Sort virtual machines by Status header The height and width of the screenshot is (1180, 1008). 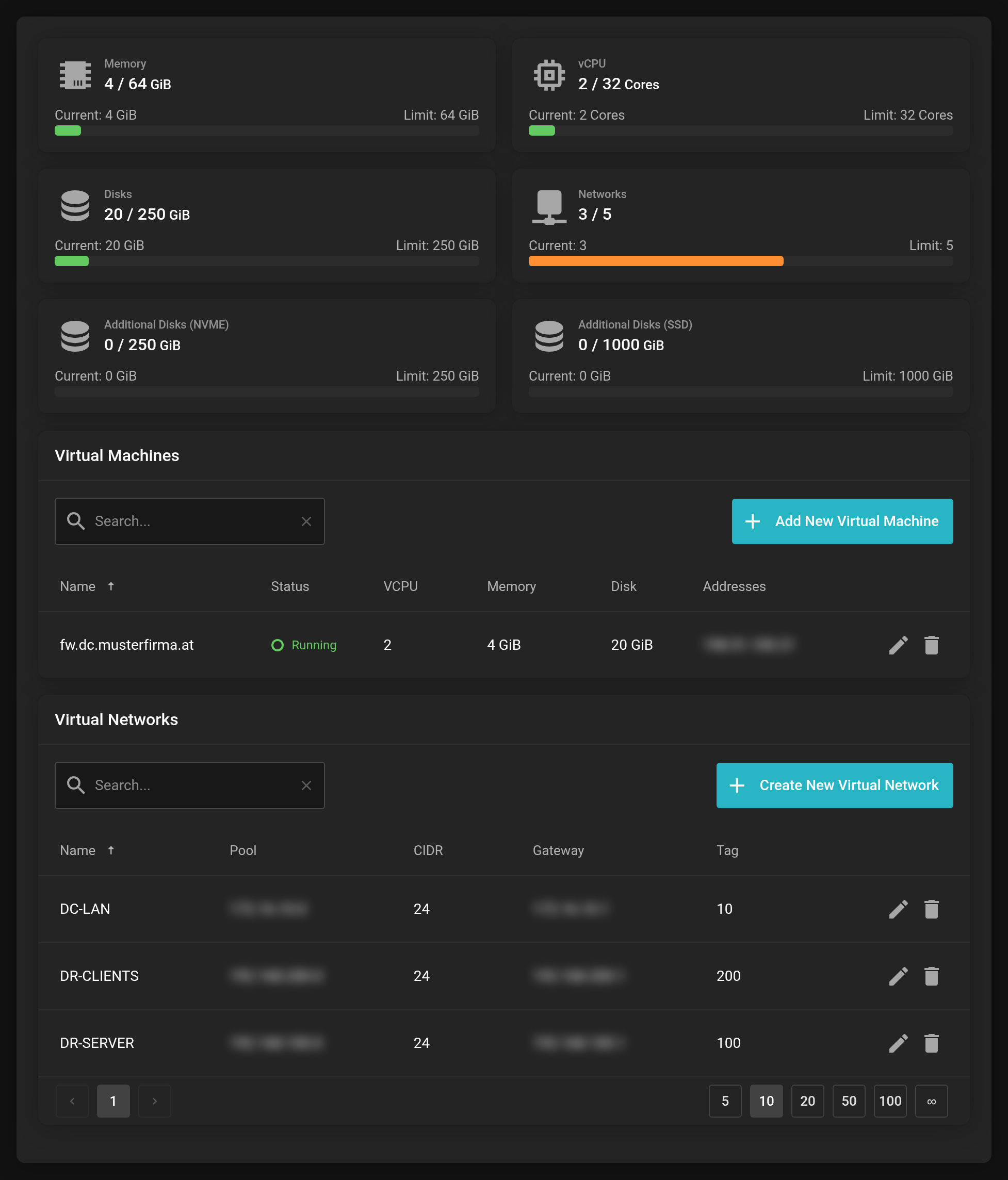point(290,586)
